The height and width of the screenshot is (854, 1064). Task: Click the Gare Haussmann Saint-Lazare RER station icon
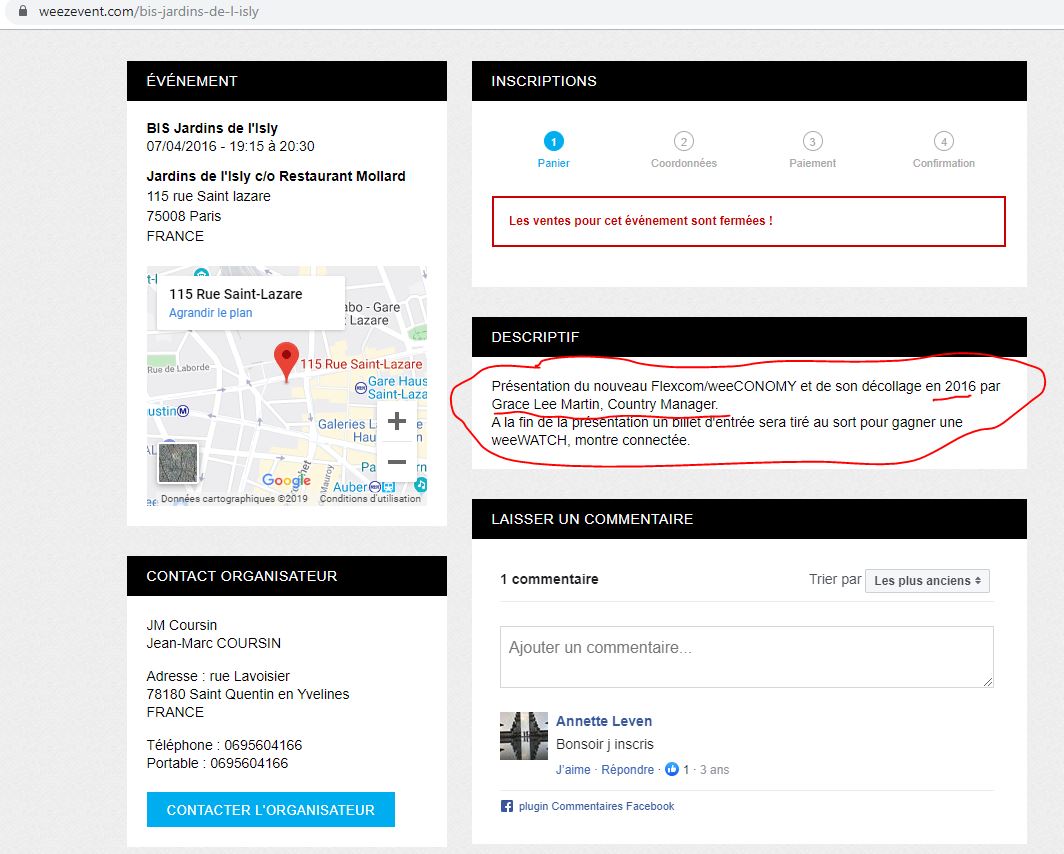click(360, 386)
